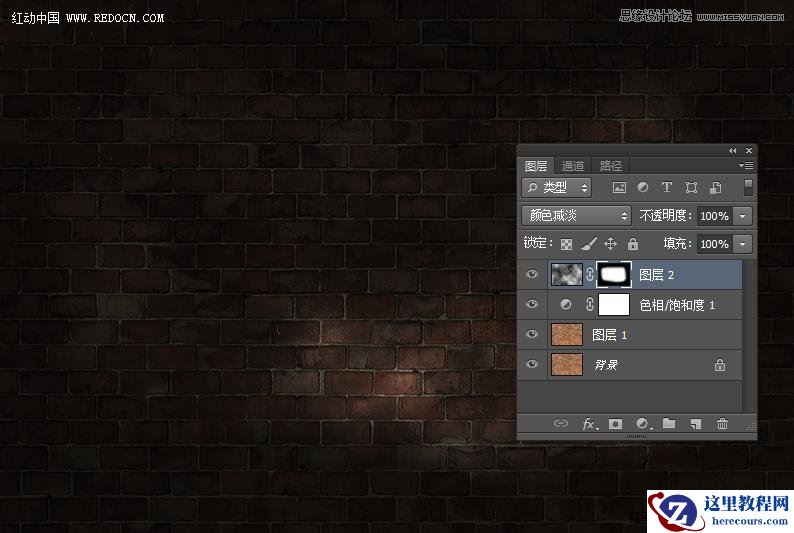This screenshot has width=794, height=533.
Task: Click the 填充 100% value field
Action: [715, 244]
